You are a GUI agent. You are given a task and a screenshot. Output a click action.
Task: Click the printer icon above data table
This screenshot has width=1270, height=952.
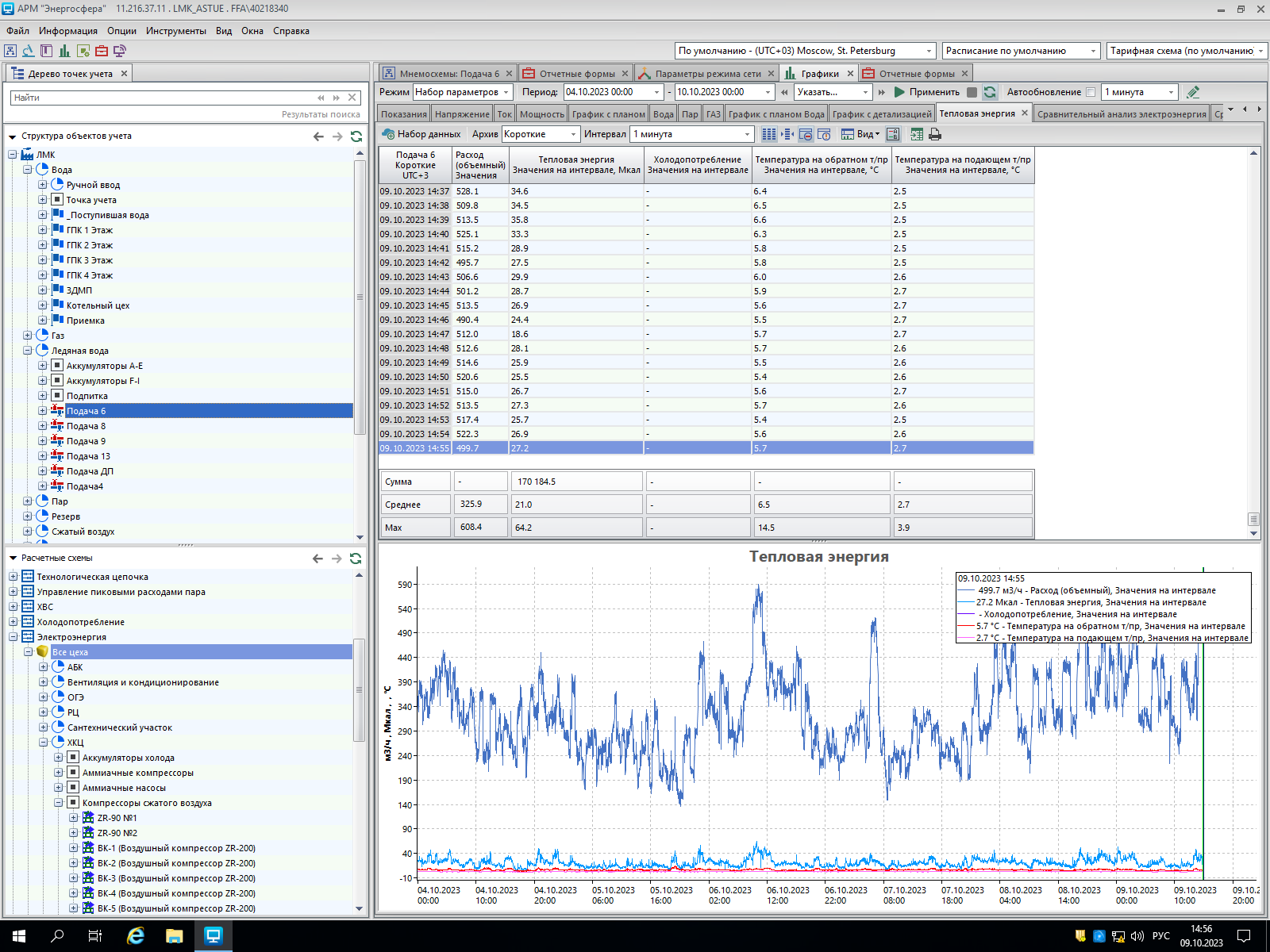pyautogui.click(x=935, y=134)
